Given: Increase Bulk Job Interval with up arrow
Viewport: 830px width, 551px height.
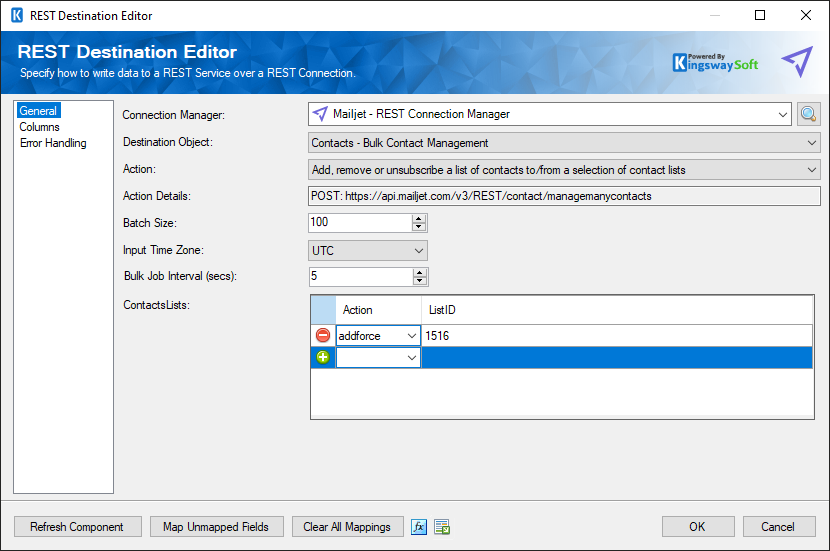Looking at the screenshot, I should 420,273.
